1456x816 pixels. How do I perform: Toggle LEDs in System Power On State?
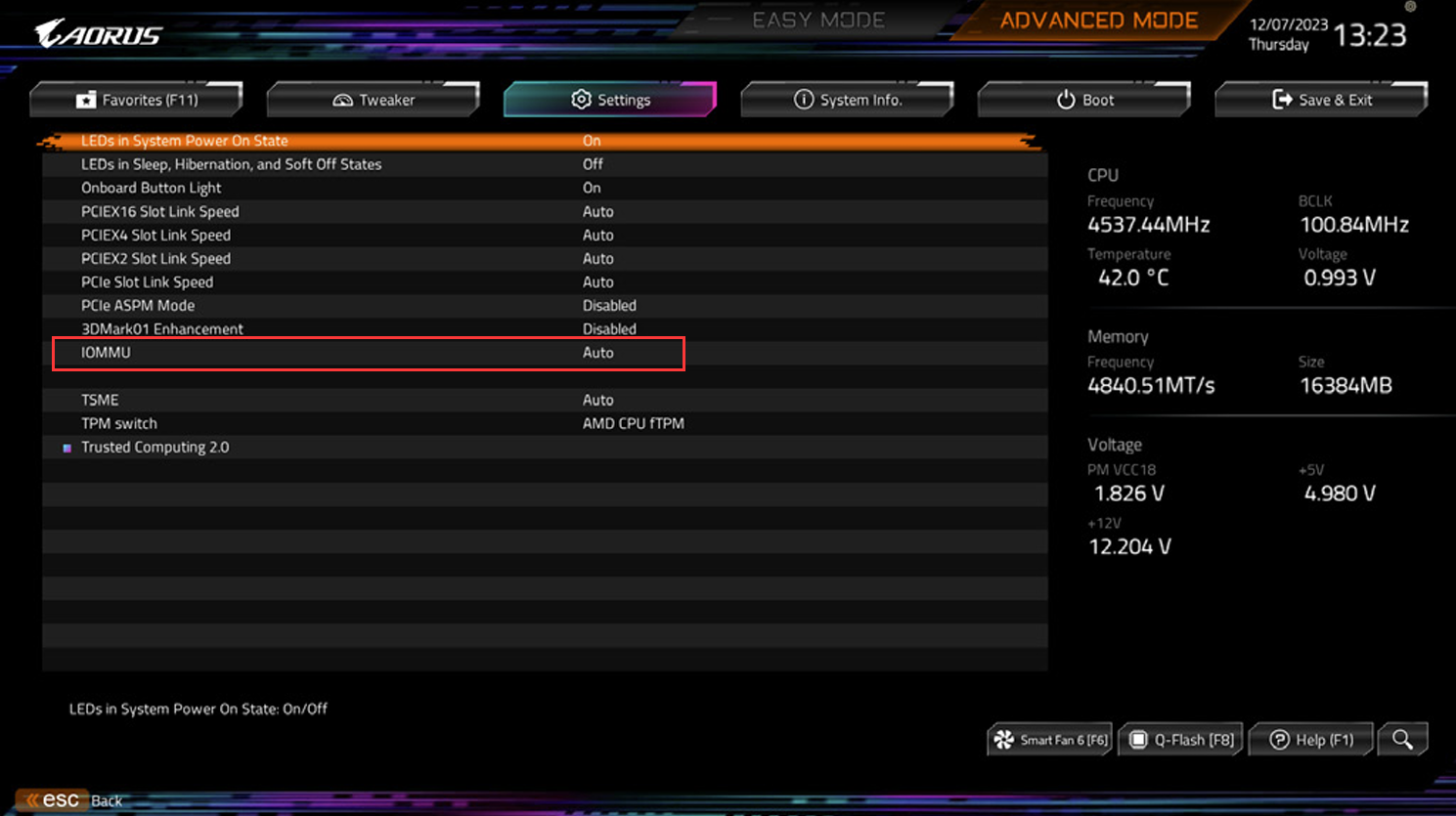(544, 141)
